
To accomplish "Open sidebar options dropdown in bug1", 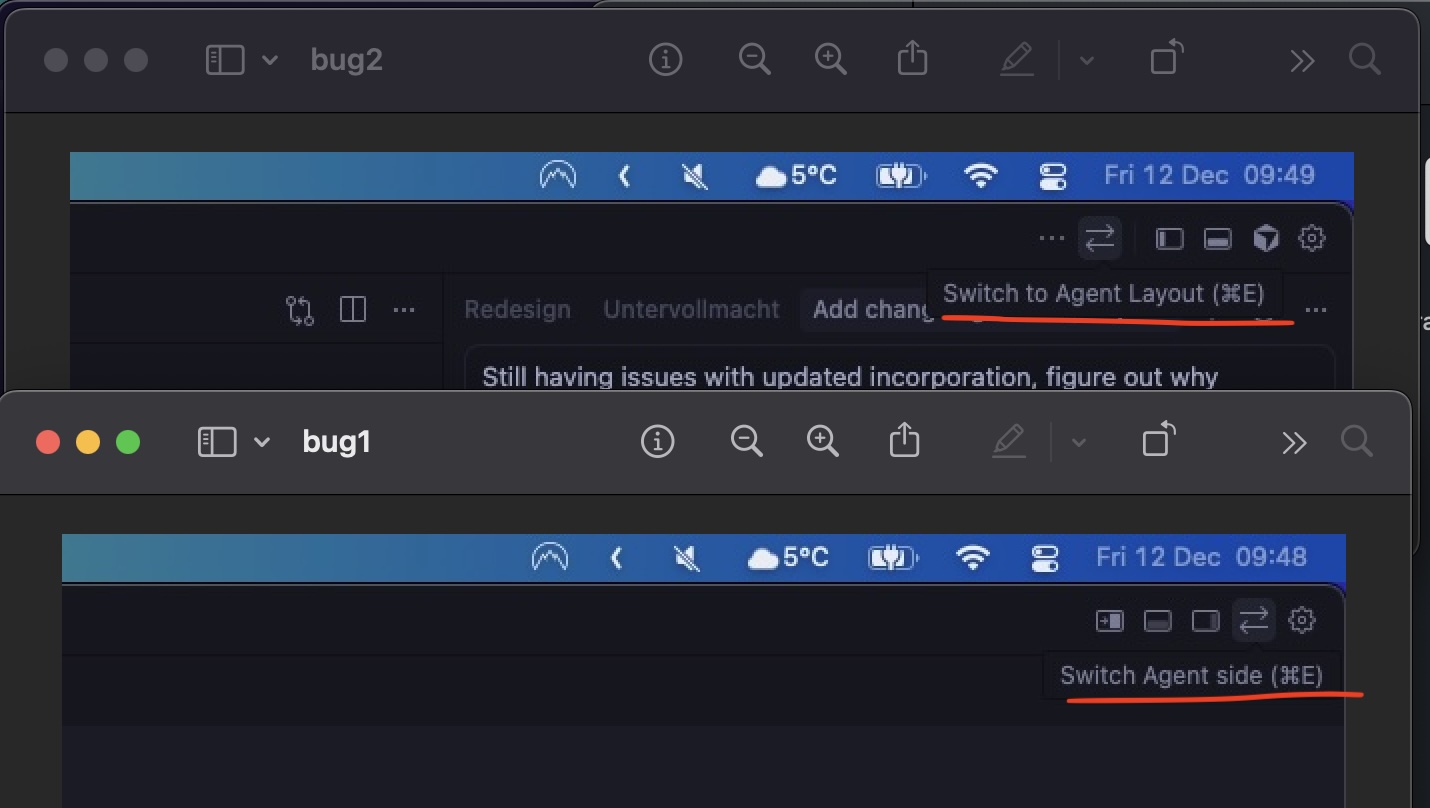I will [262, 442].
